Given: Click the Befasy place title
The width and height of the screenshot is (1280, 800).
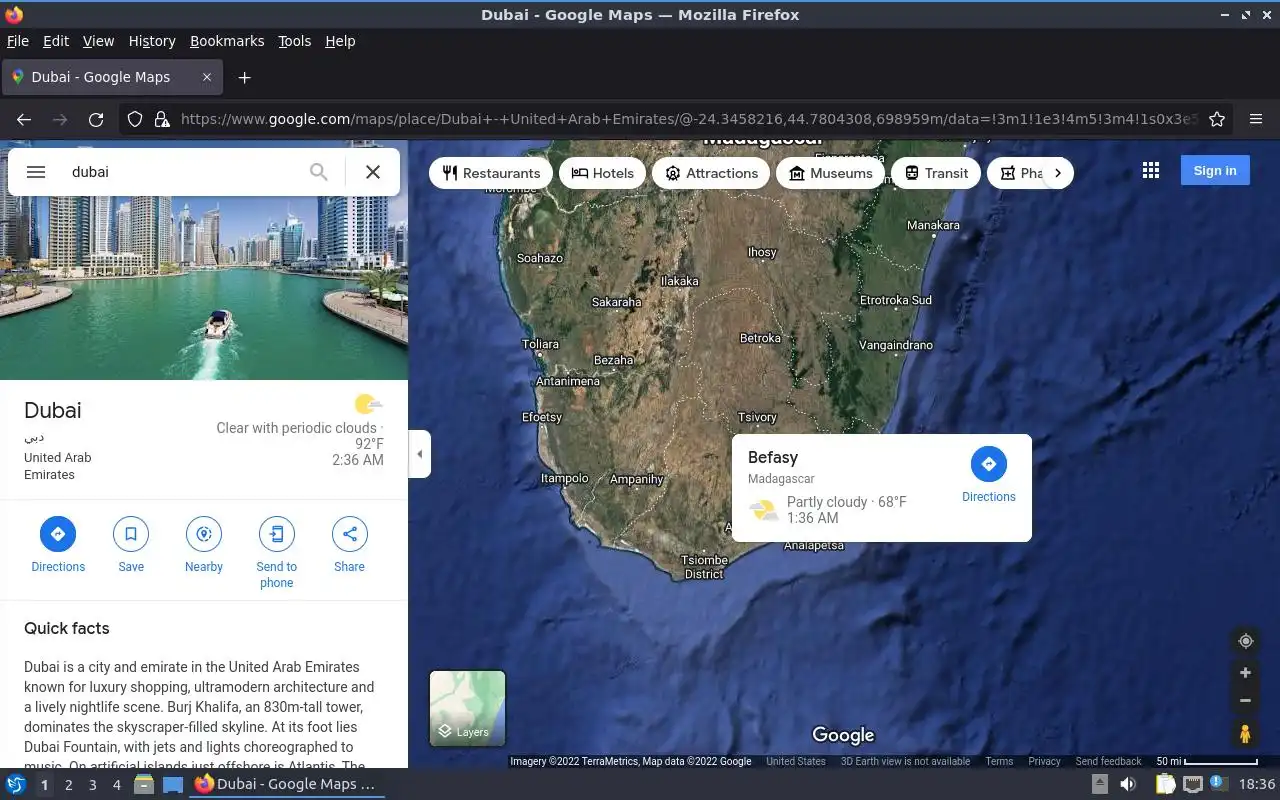Looking at the screenshot, I should (x=773, y=457).
